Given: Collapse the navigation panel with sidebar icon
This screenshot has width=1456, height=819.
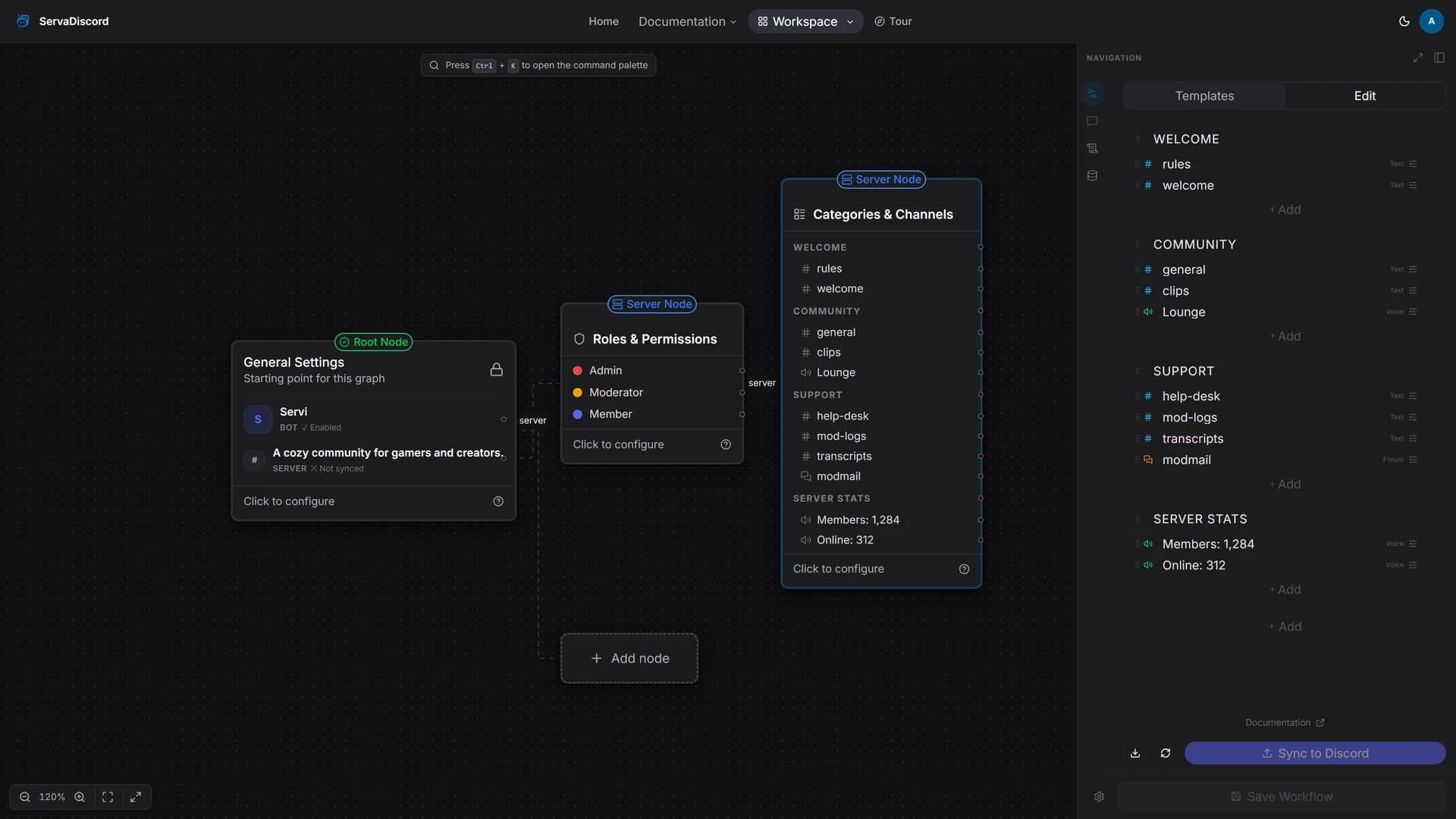Looking at the screenshot, I should (x=1439, y=58).
